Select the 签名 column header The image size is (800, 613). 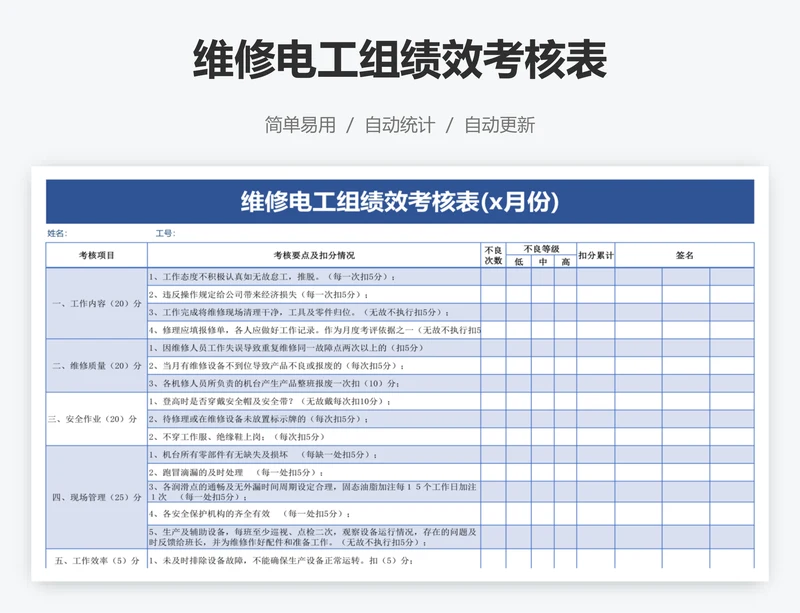684,255
